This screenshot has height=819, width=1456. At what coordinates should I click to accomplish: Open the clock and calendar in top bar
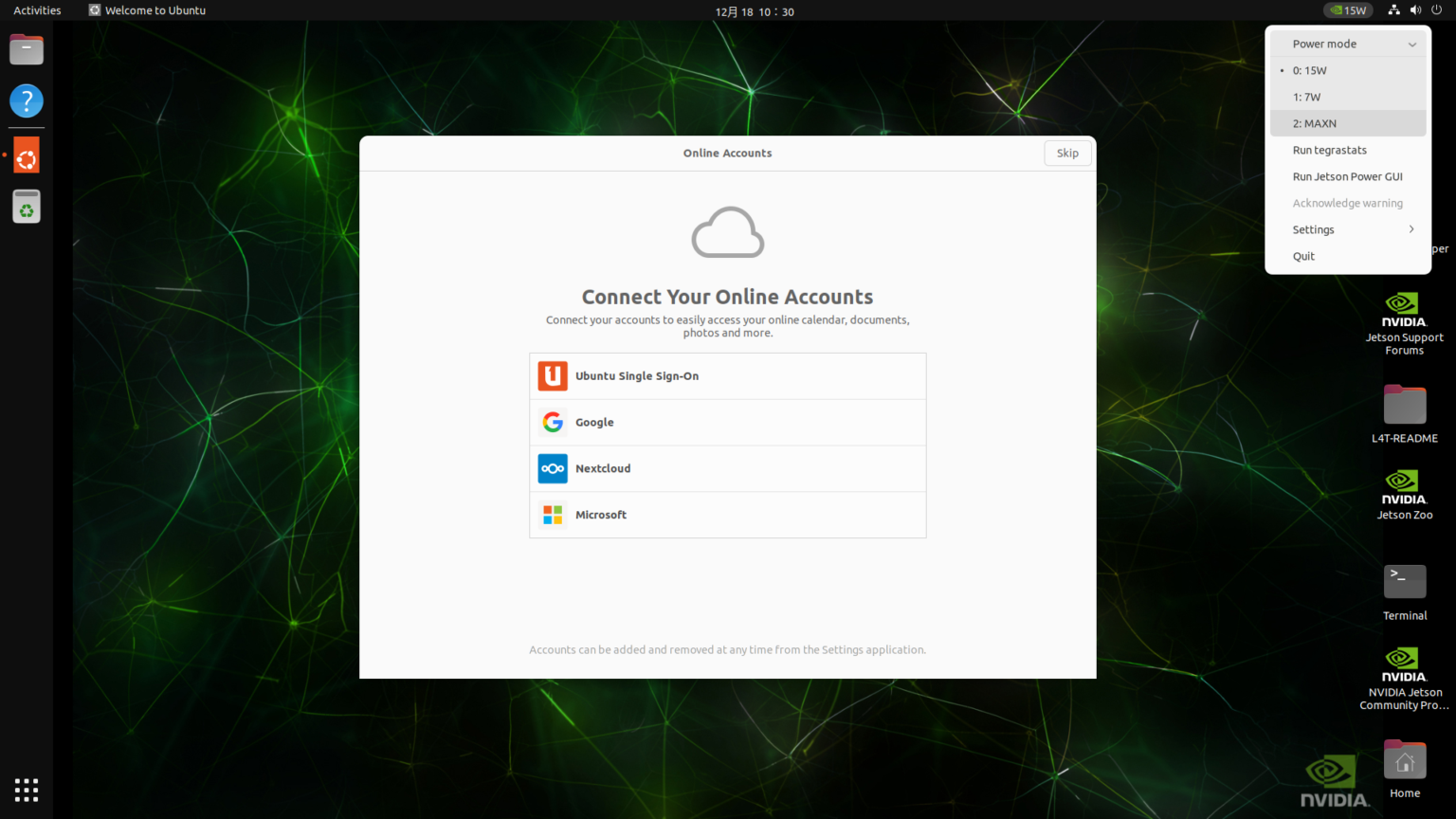[755, 11]
